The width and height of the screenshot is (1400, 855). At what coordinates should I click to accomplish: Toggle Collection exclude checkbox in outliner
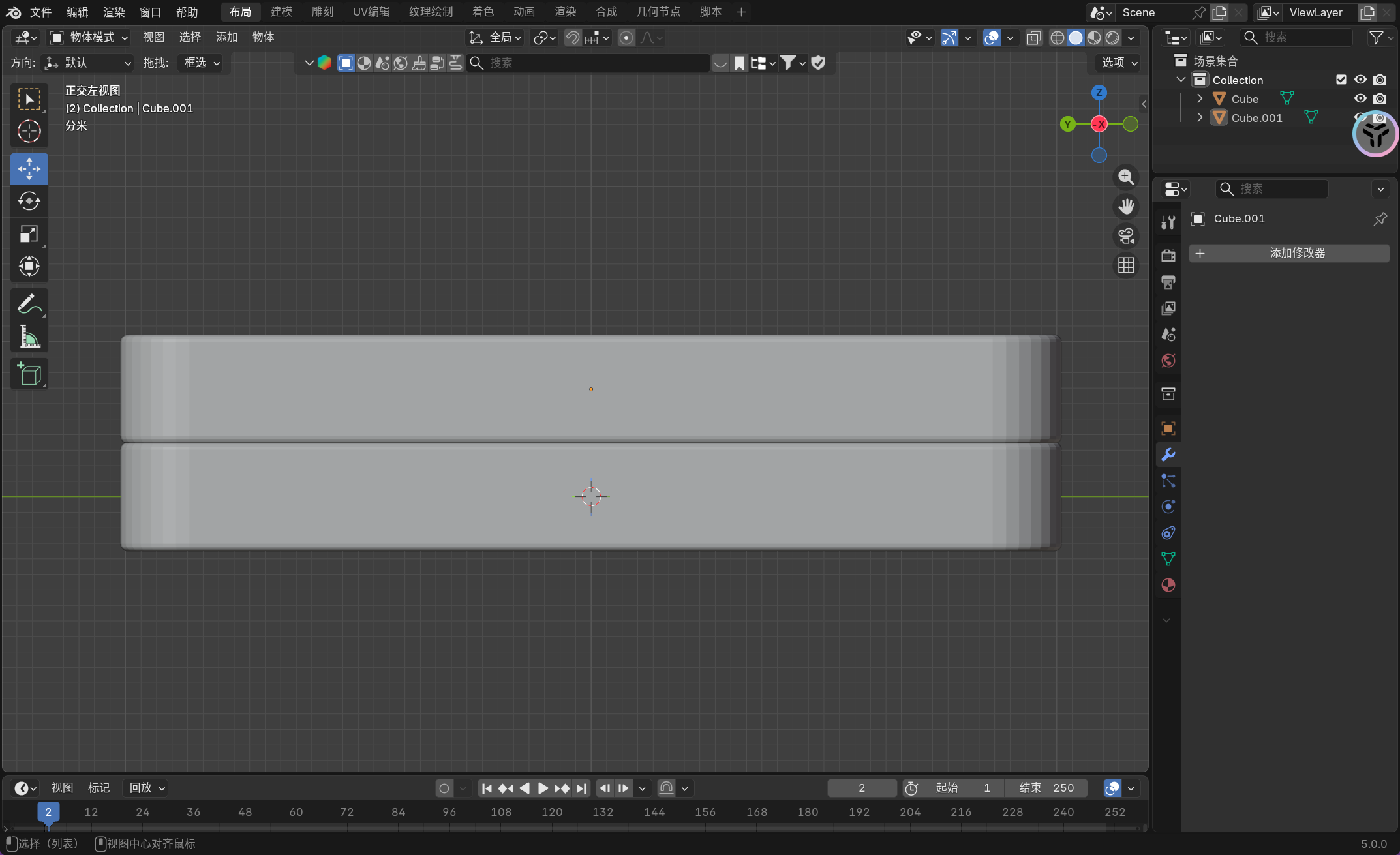tap(1341, 80)
